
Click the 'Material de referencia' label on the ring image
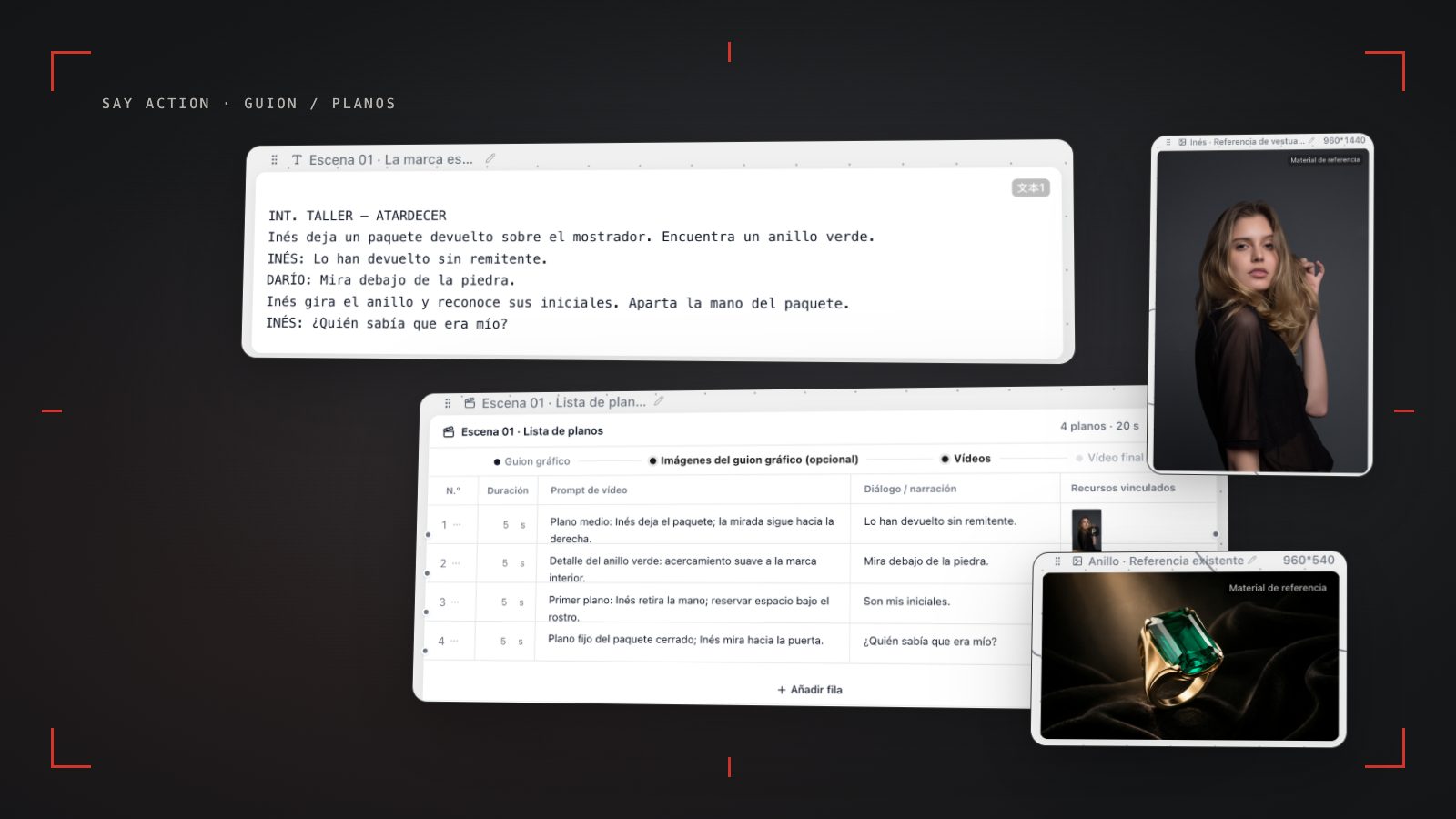(1278, 588)
